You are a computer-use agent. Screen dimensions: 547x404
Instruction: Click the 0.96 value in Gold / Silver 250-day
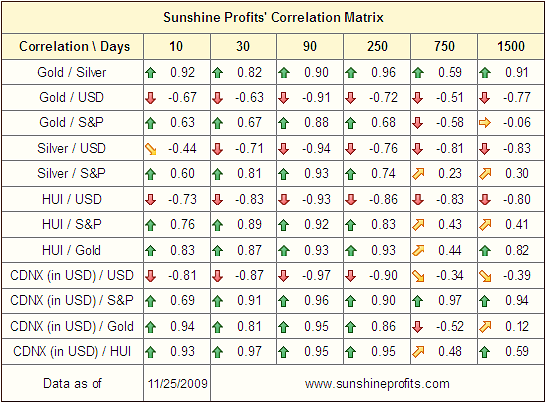tap(383, 73)
